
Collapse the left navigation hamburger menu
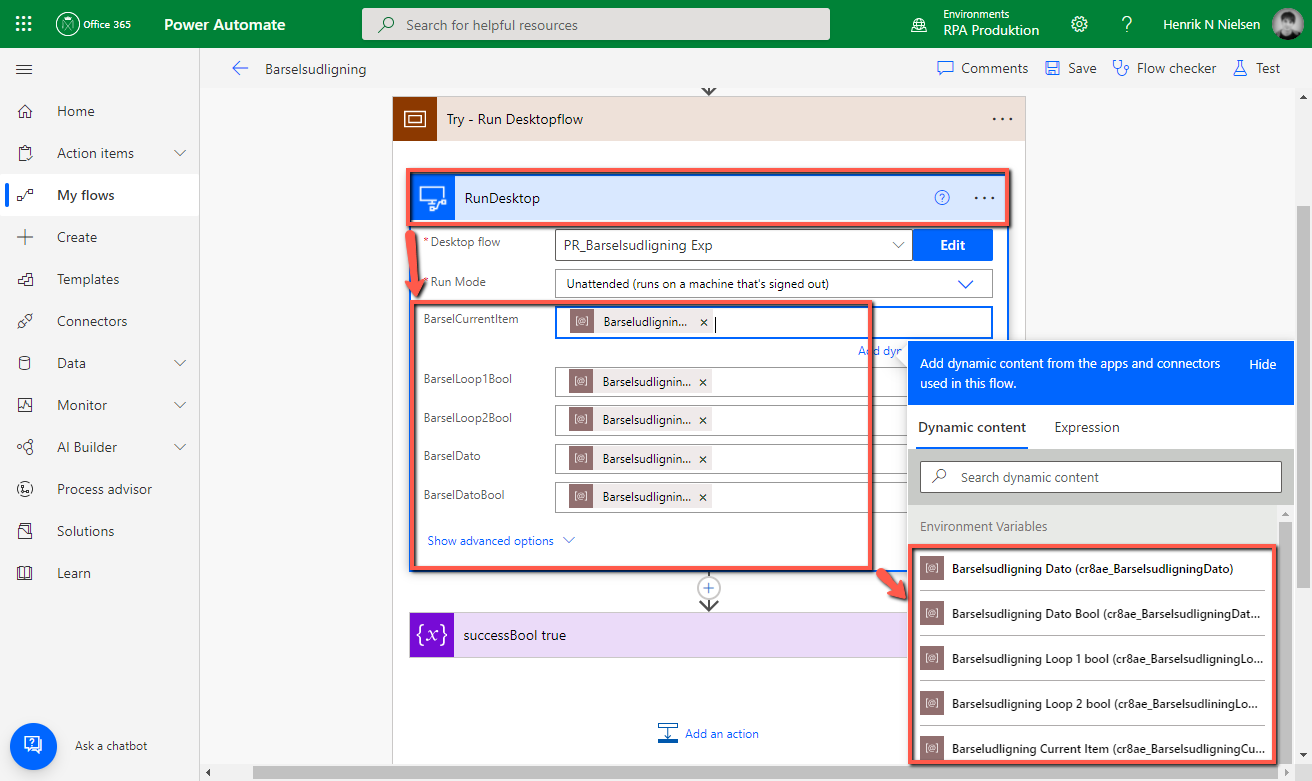24,69
